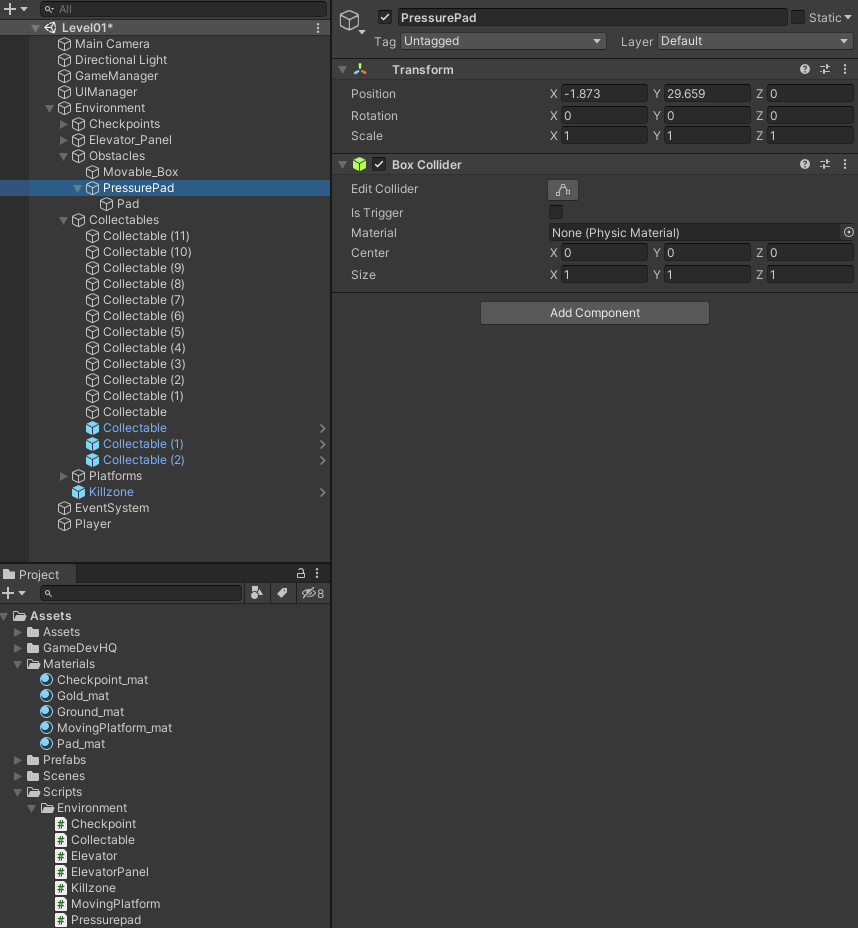
Task: Click Search by Type icon in Project
Action: pos(257,593)
